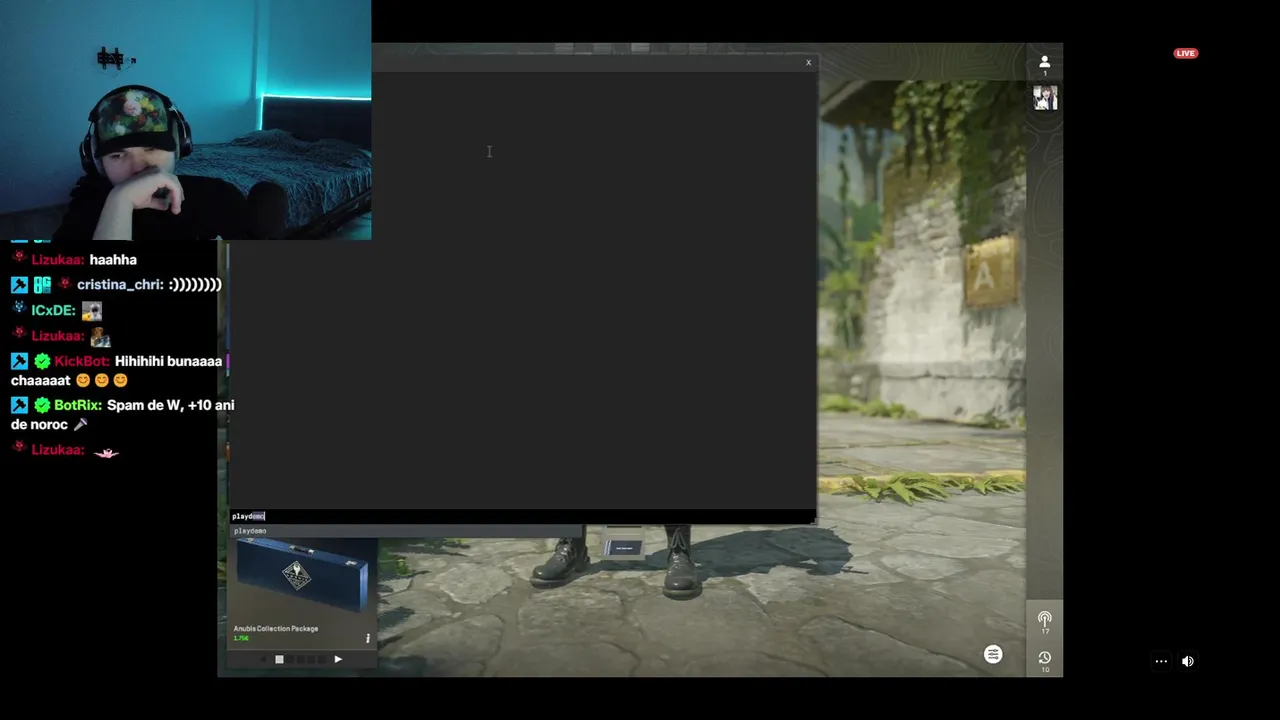Click the friend avatar in sidebar
Image resolution: width=1280 pixels, height=720 pixels.
click(x=1045, y=98)
